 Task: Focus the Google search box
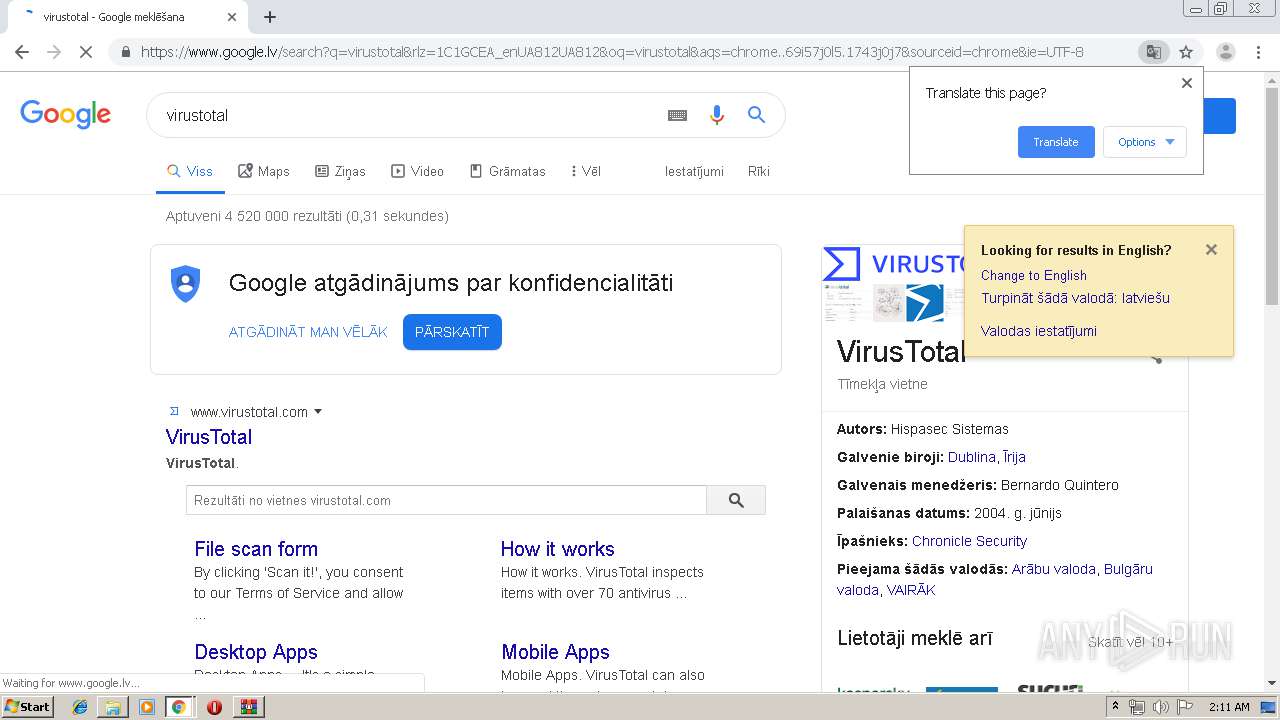point(408,115)
